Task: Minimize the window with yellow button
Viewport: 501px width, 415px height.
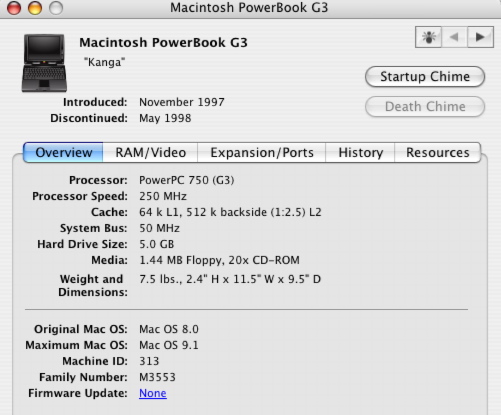Action: pyautogui.click(x=35, y=8)
